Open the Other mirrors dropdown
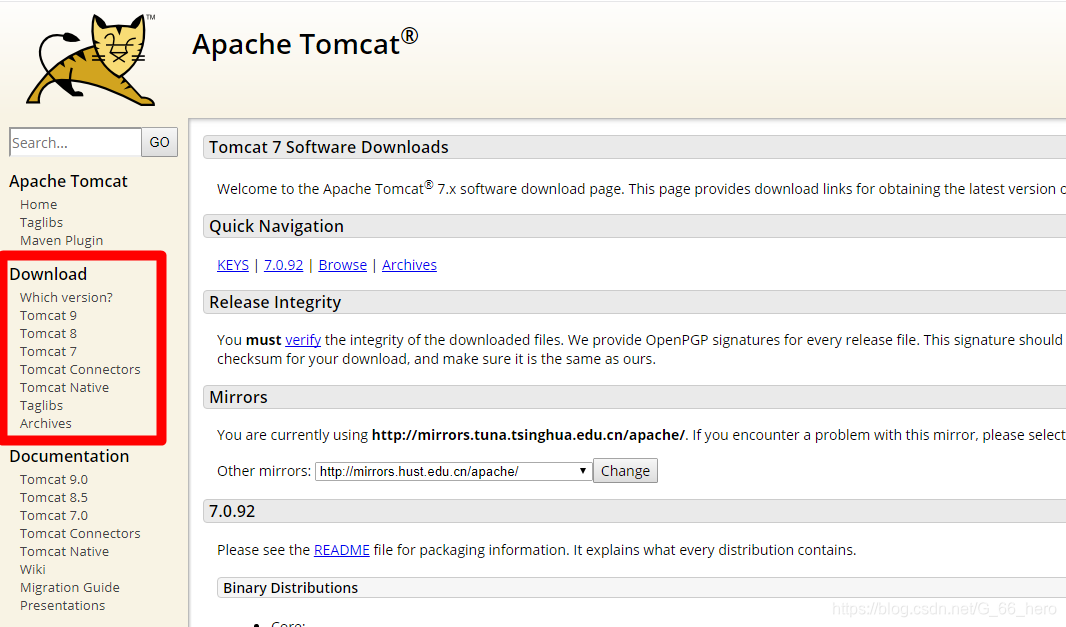The image size is (1066, 627). pyautogui.click(x=453, y=471)
